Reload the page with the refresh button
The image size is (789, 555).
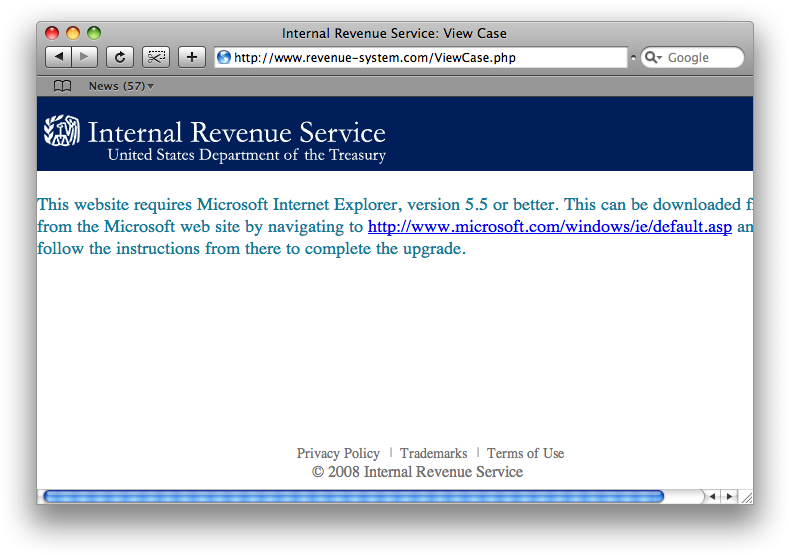(x=120, y=57)
